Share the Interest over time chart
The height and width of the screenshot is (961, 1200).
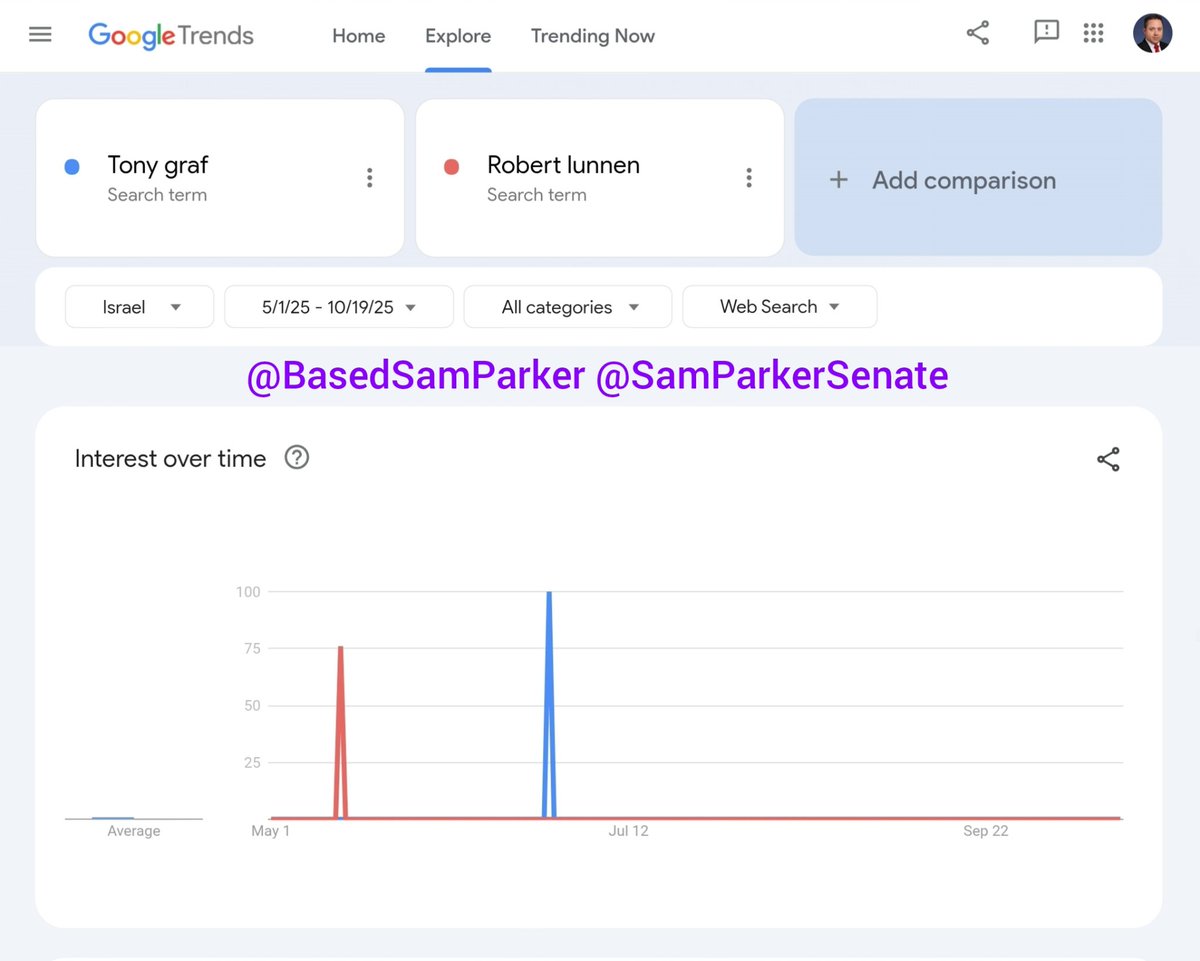coord(1108,460)
